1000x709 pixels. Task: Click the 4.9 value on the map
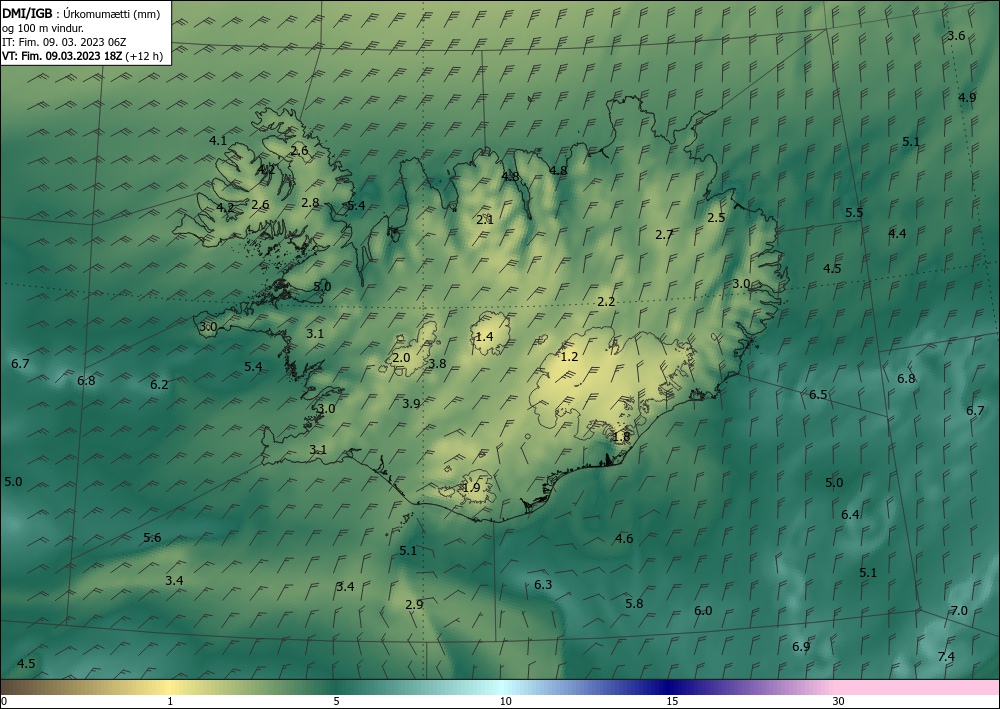(967, 98)
